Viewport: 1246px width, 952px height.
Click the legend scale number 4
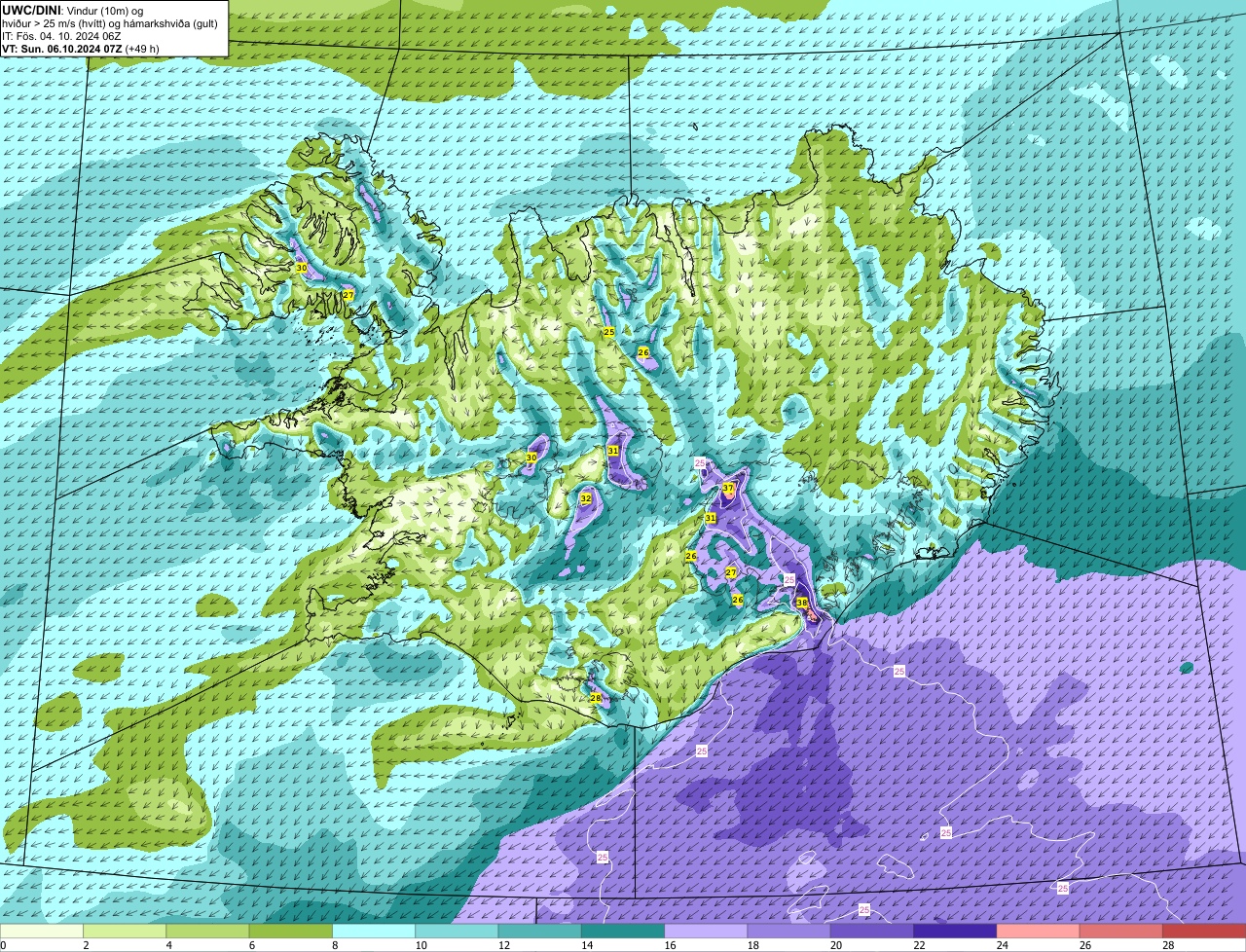click(x=168, y=945)
